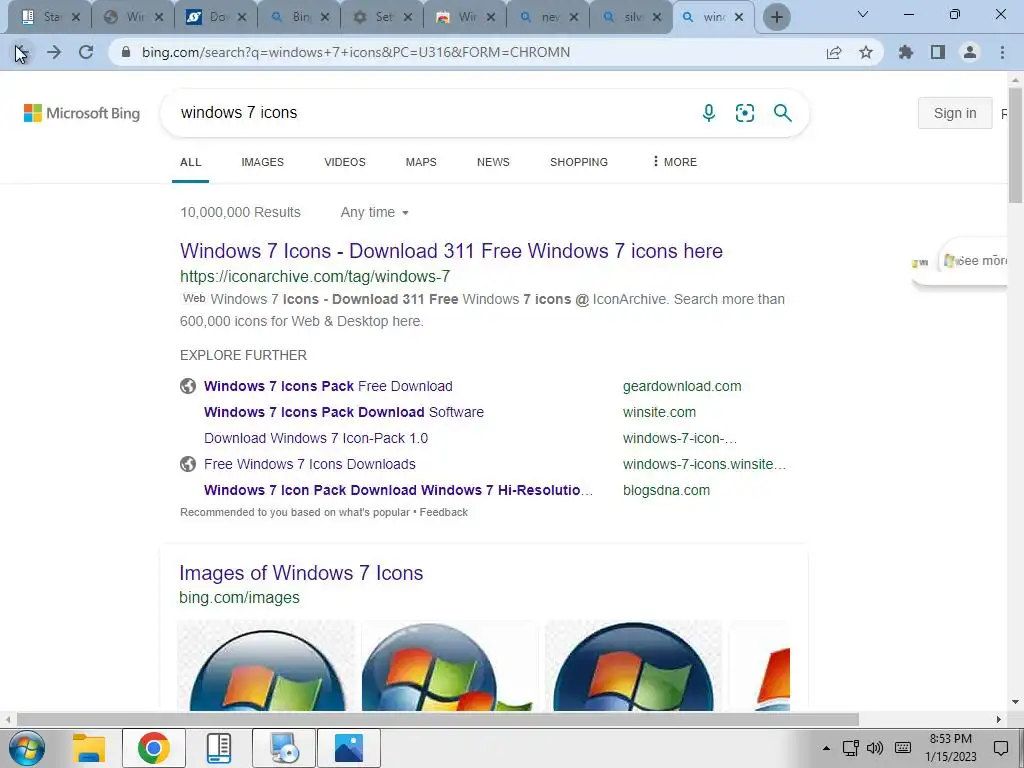Switch to the 'silv' browser tab

[x=631, y=18]
